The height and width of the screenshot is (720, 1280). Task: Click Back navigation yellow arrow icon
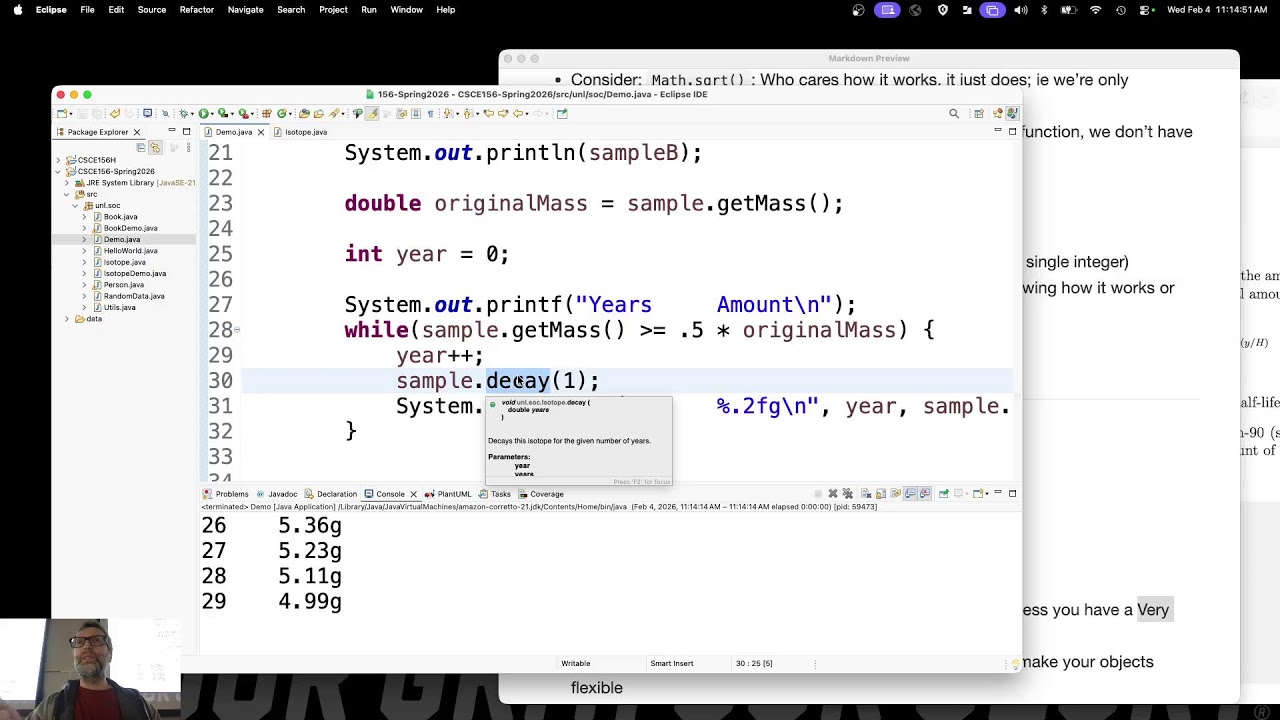(x=518, y=113)
